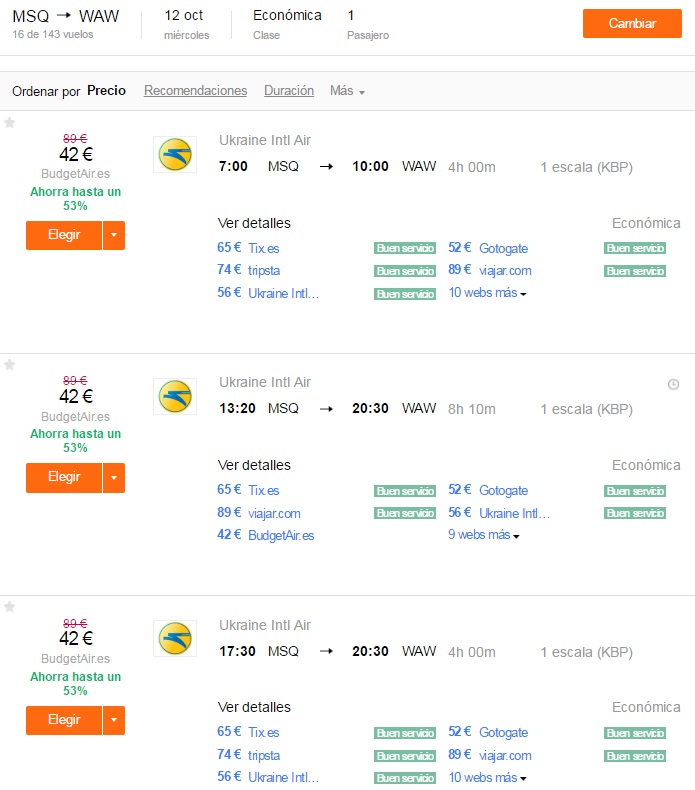
Task: Select 52 € Gotogate offer on 7:00 flight
Action: 488,248
